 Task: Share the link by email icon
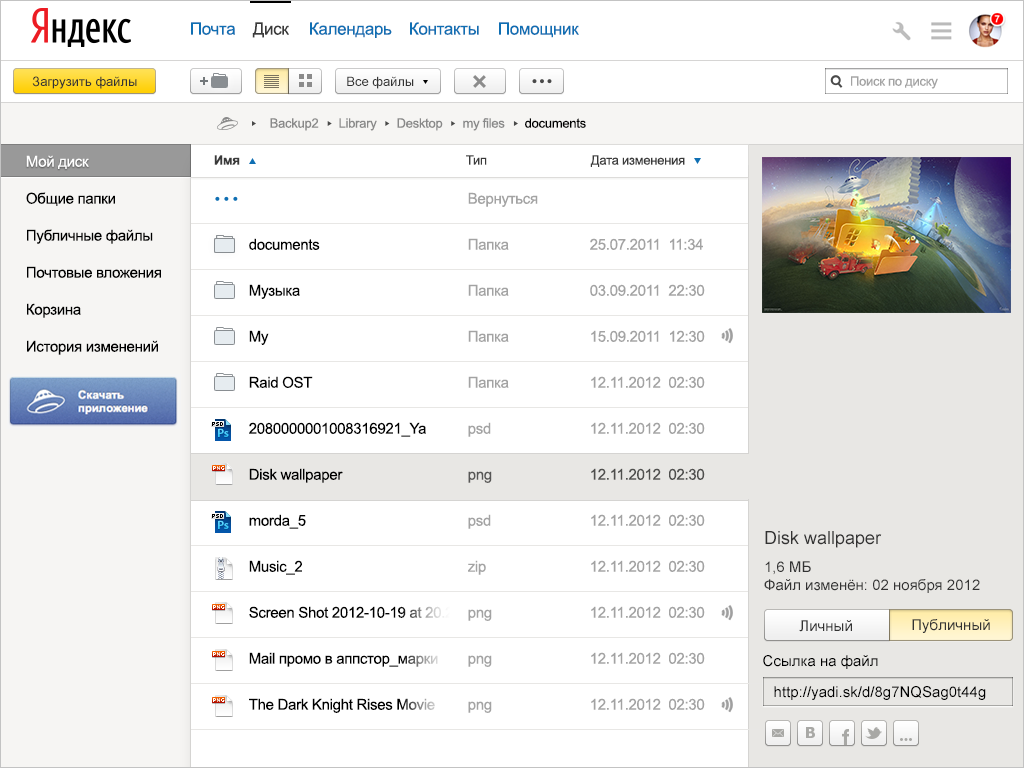(777, 733)
